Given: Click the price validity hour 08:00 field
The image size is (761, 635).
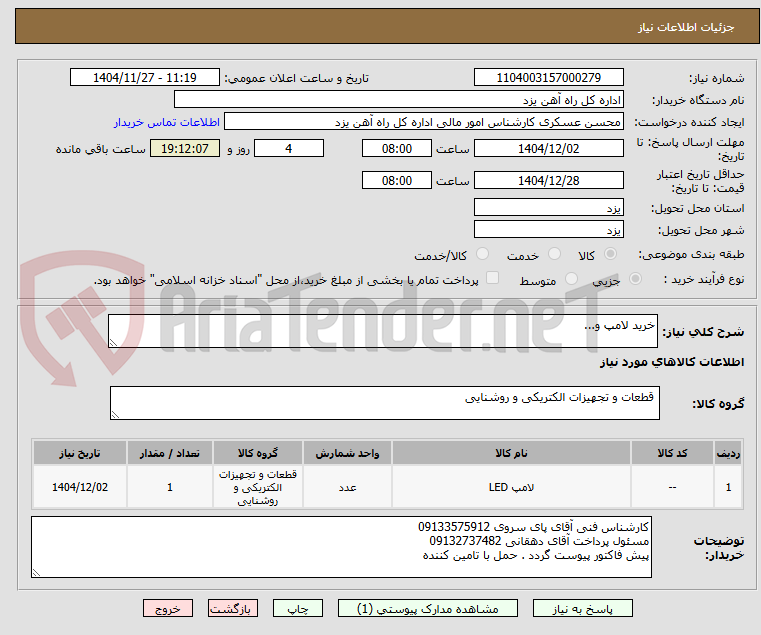Looking at the screenshot, I should (397, 180).
